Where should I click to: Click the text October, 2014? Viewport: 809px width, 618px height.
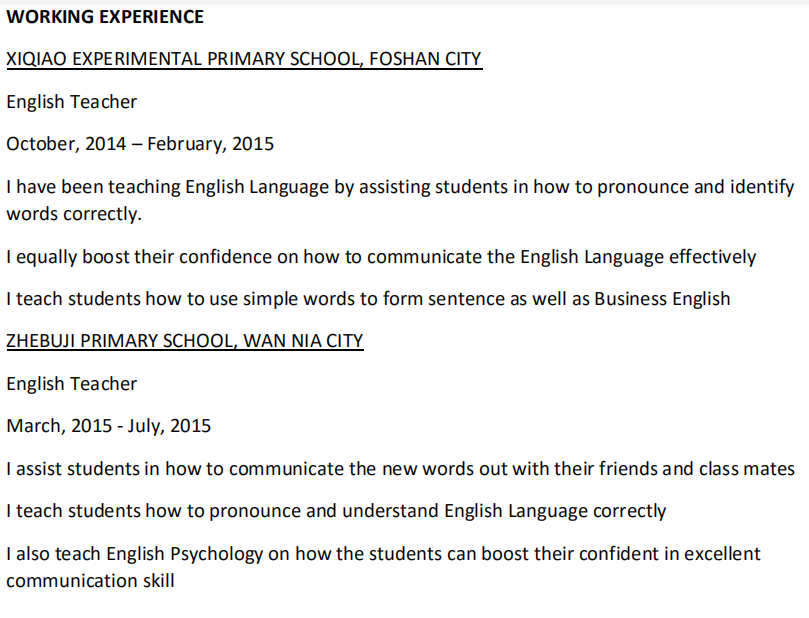coord(66,144)
